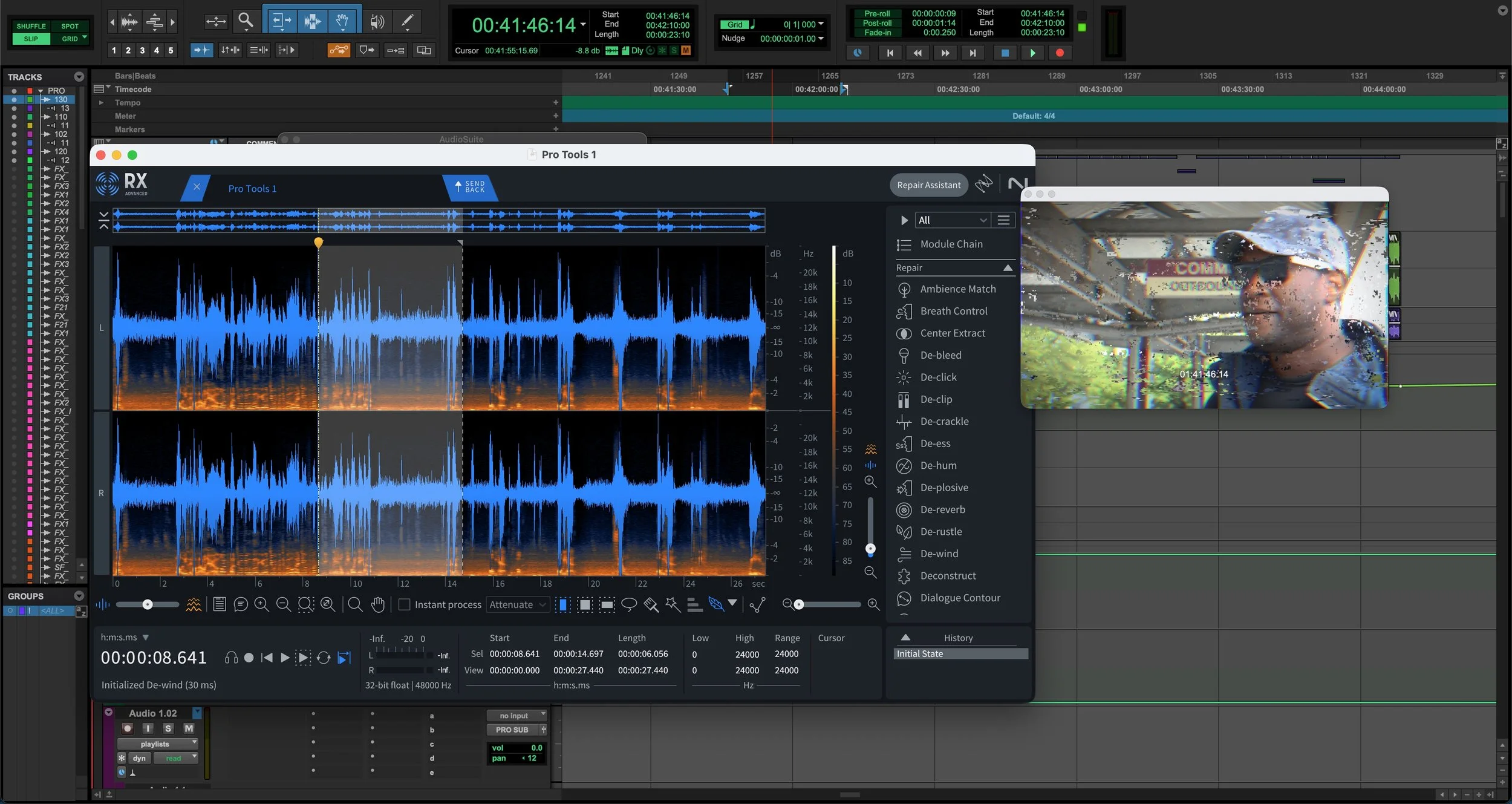Select the RX frequency selection tool
This screenshot has width=1512, height=804.
(607, 604)
